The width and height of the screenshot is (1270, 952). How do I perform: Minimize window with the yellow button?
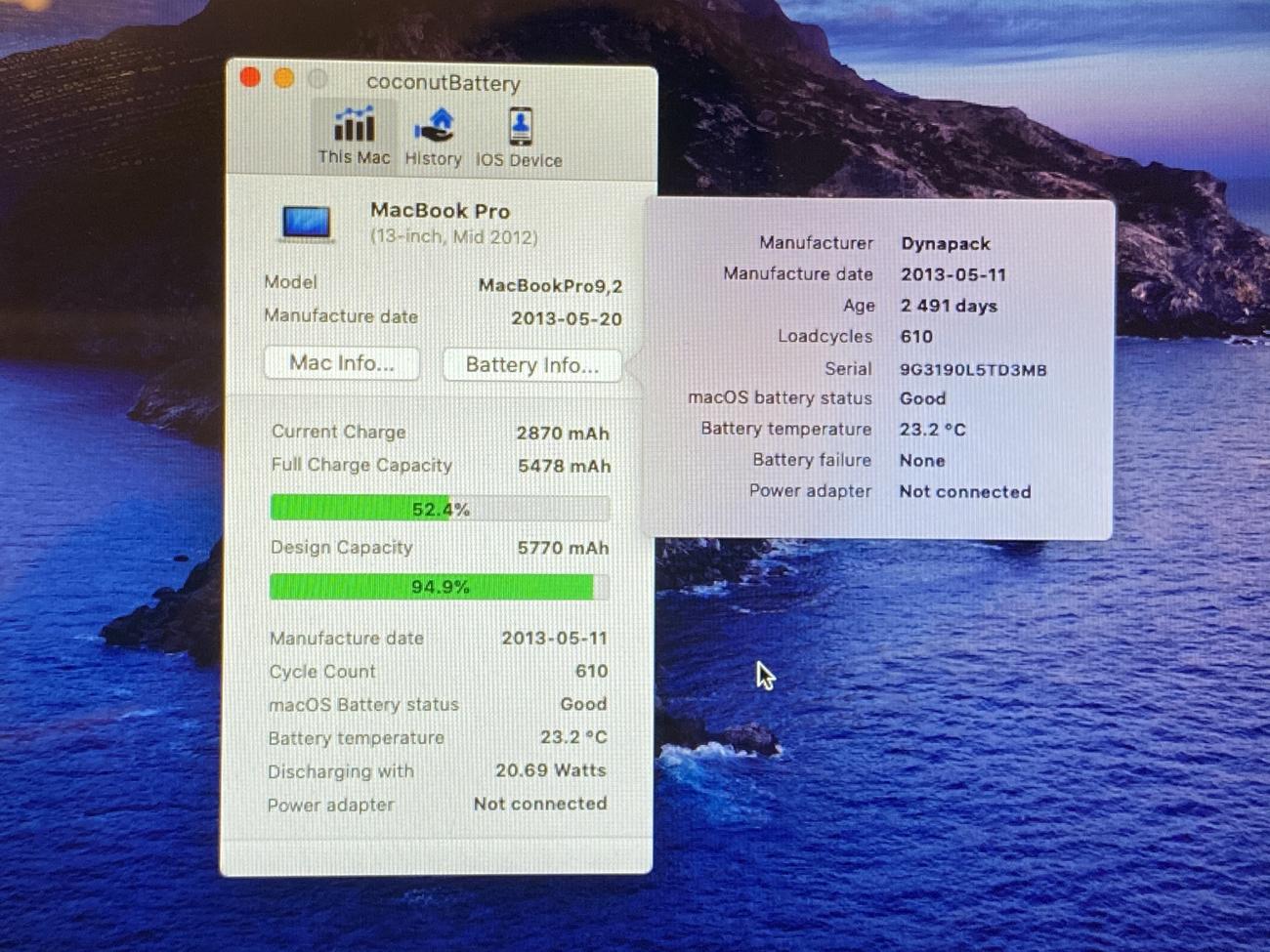(x=283, y=78)
